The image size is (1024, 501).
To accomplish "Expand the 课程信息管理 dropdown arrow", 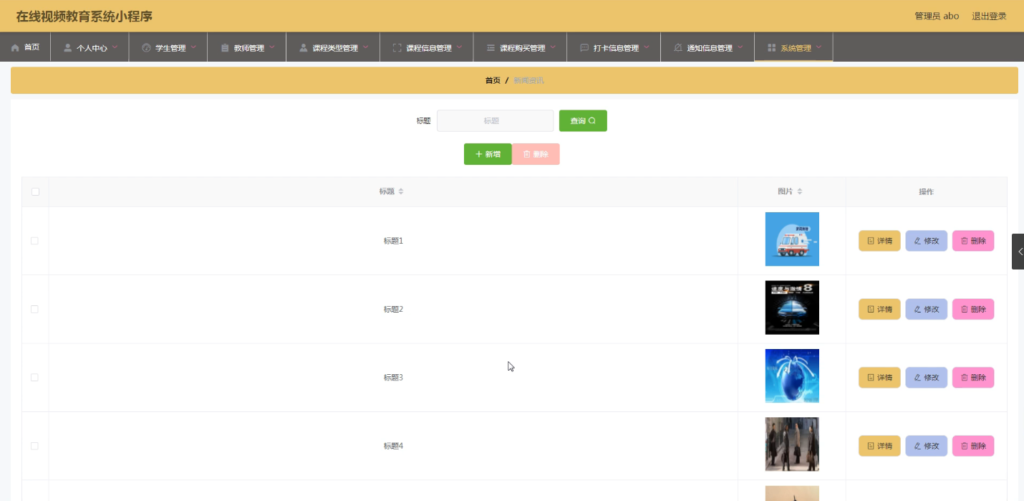I will (459, 47).
